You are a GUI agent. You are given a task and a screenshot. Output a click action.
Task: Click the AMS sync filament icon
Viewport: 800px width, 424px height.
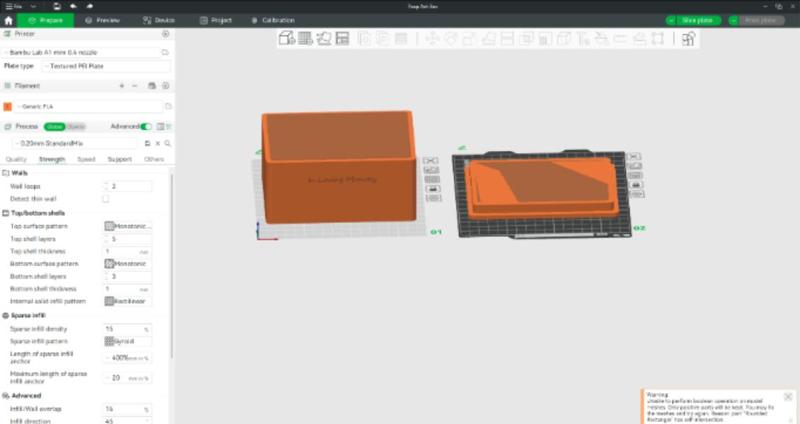152,86
